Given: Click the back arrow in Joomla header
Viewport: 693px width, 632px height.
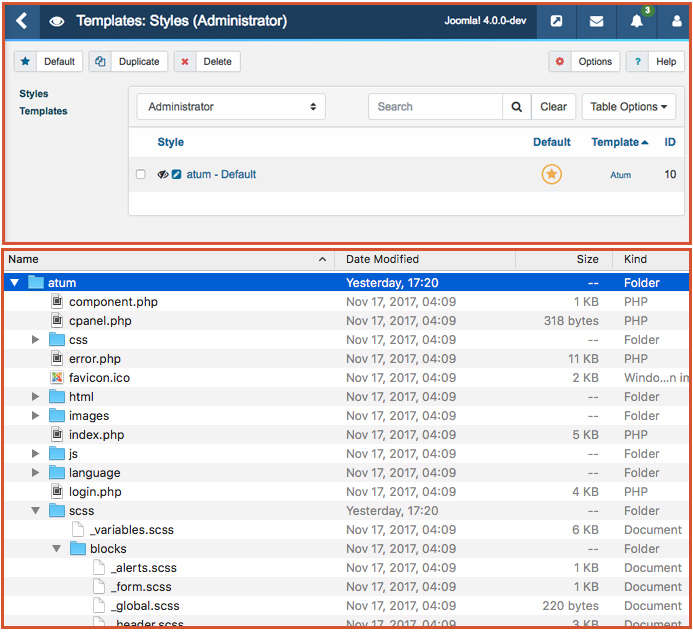Looking at the screenshot, I should (x=21, y=20).
